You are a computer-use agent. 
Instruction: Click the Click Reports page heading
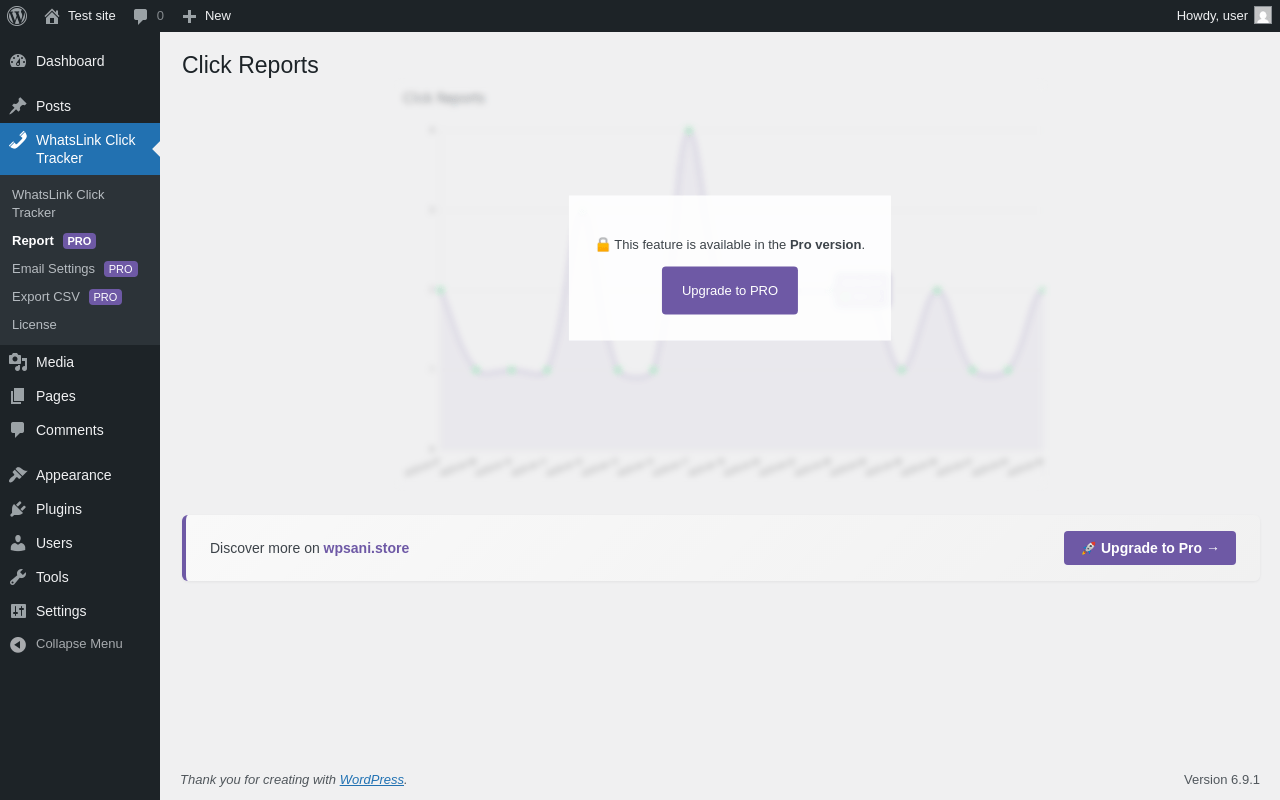click(x=250, y=65)
